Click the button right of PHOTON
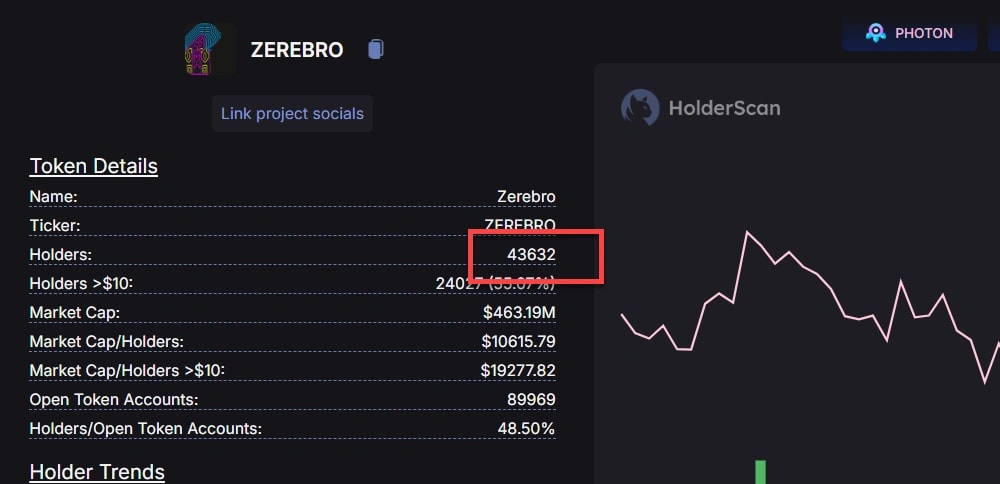 pyautogui.click(x=993, y=33)
